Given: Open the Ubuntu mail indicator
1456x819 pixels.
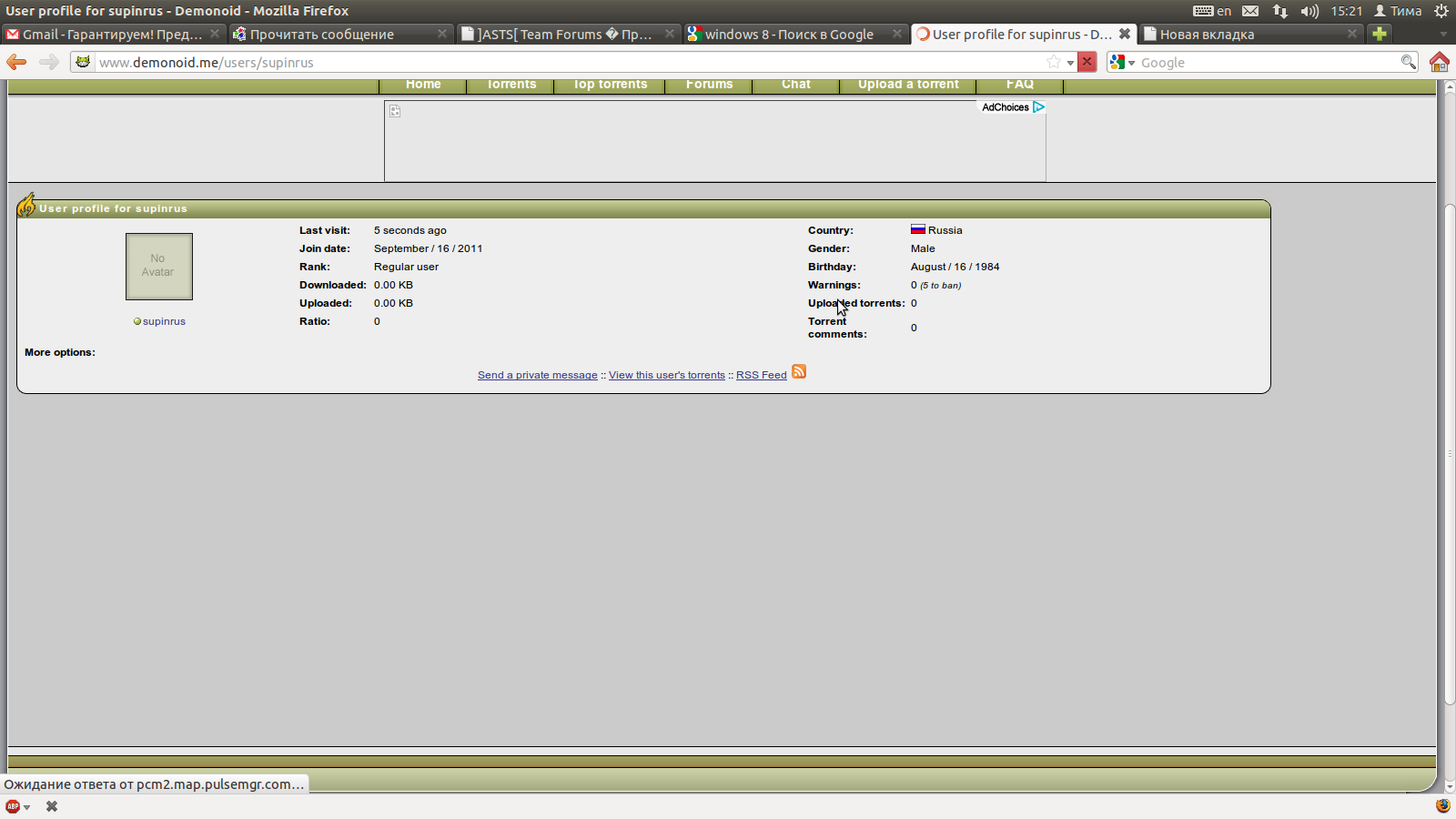Looking at the screenshot, I should click(x=1250, y=11).
